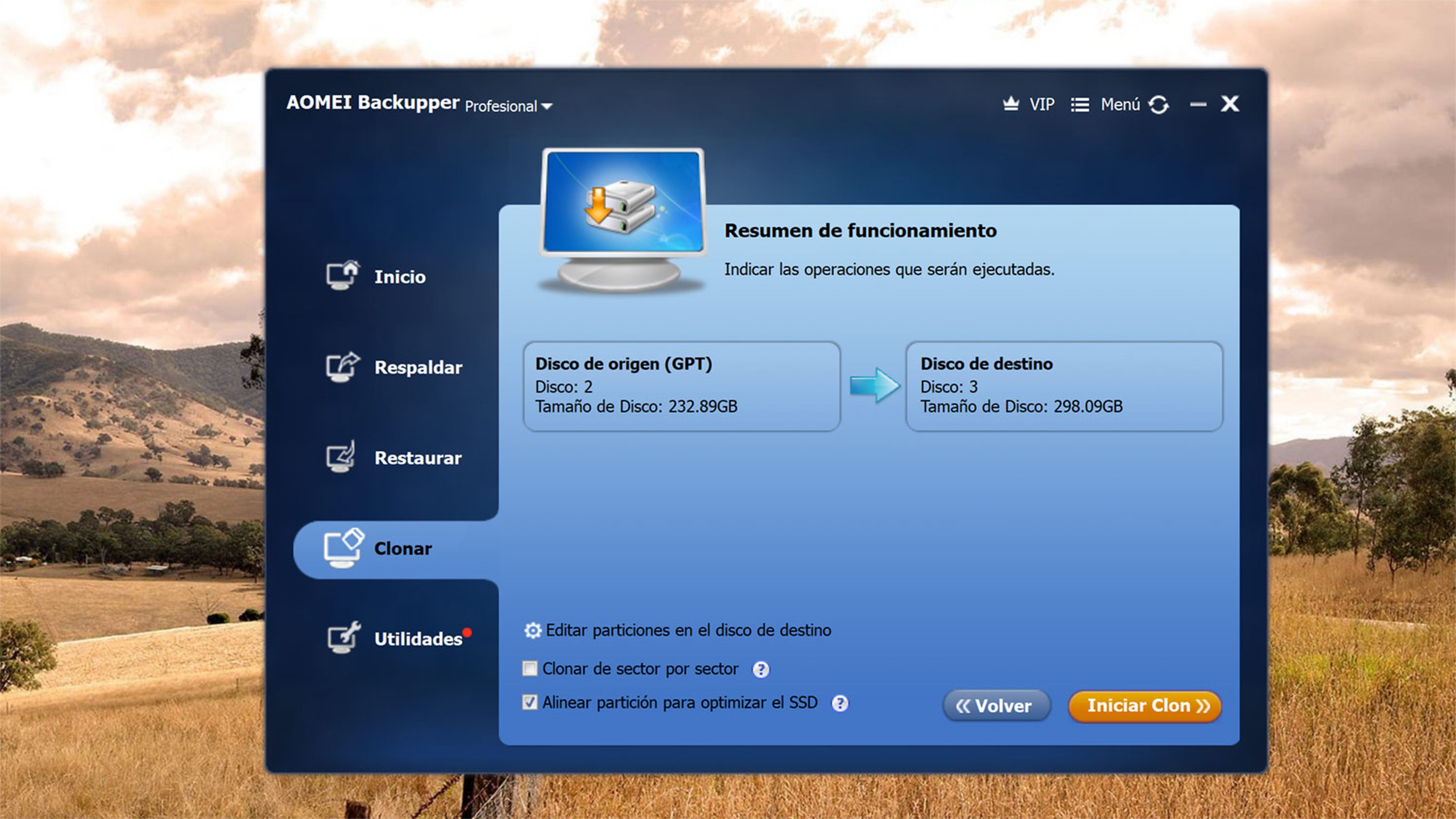Click Editar particiones en el disco de destino
1456x819 pixels.
[x=689, y=630]
